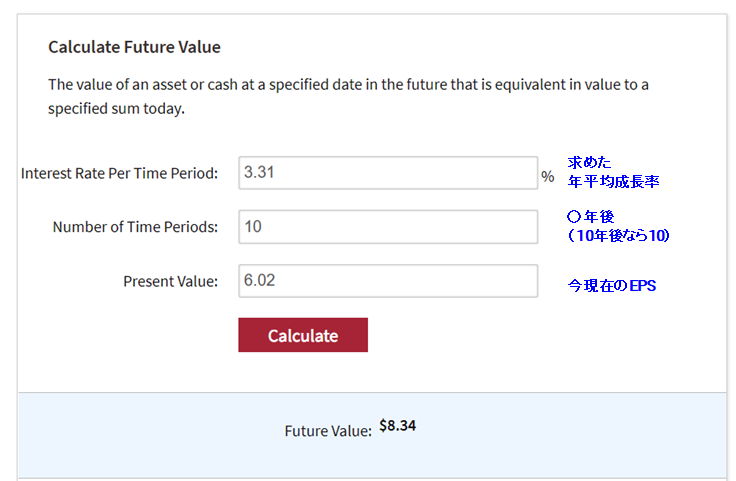Image resolution: width=736 pixels, height=481 pixels.
Task: Click the 'Present Value:' label text
Action: tap(170, 281)
